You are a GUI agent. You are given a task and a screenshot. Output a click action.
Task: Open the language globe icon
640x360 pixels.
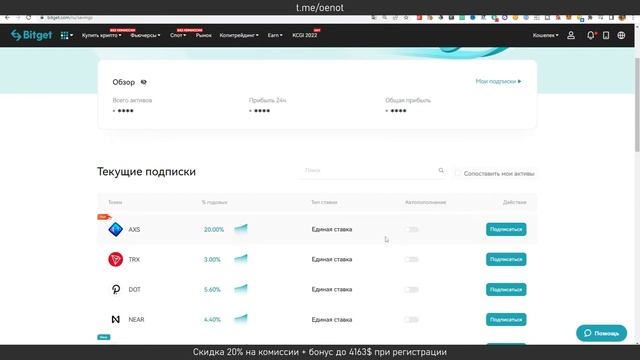(x=621, y=36)
